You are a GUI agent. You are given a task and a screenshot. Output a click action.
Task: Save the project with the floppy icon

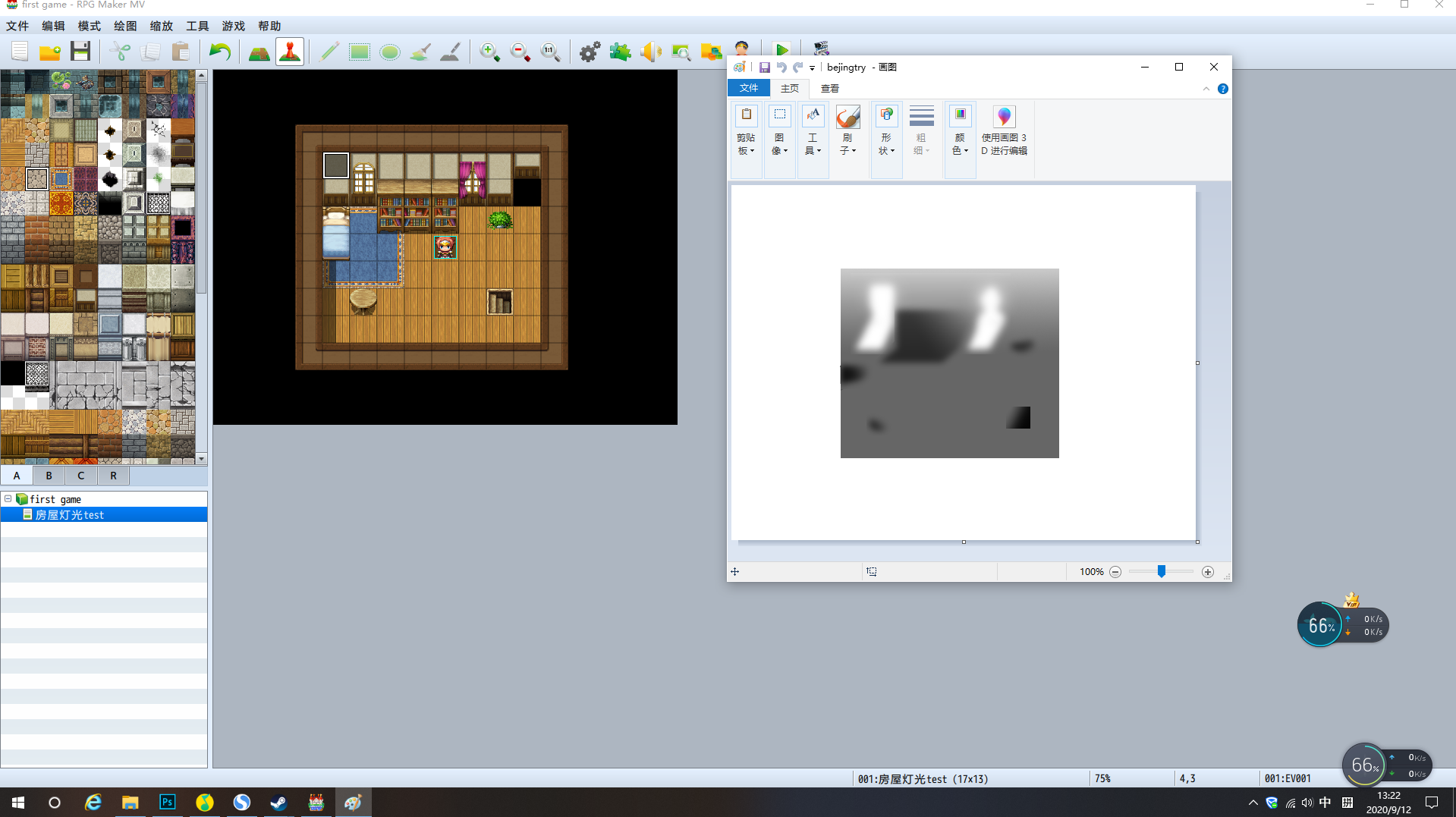(80, 52)
